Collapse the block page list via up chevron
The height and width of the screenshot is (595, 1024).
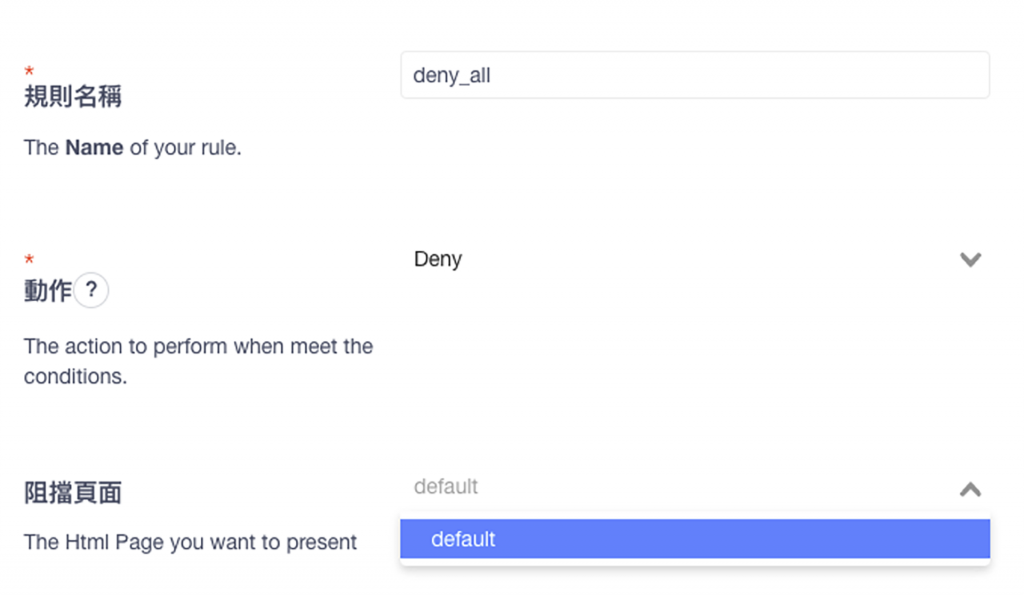[969, 489]
